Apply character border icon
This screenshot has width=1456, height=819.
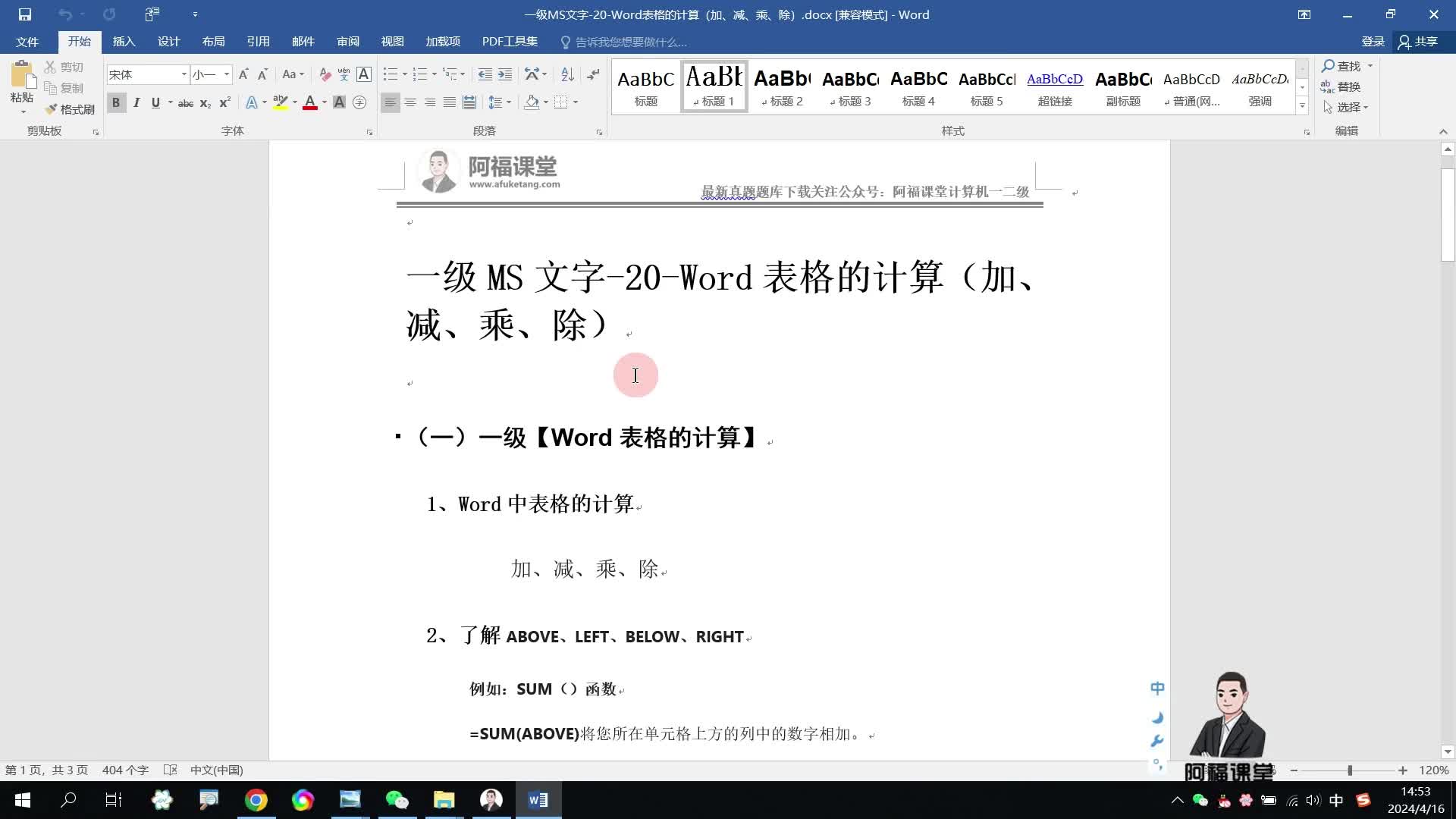tap(364, 74)
